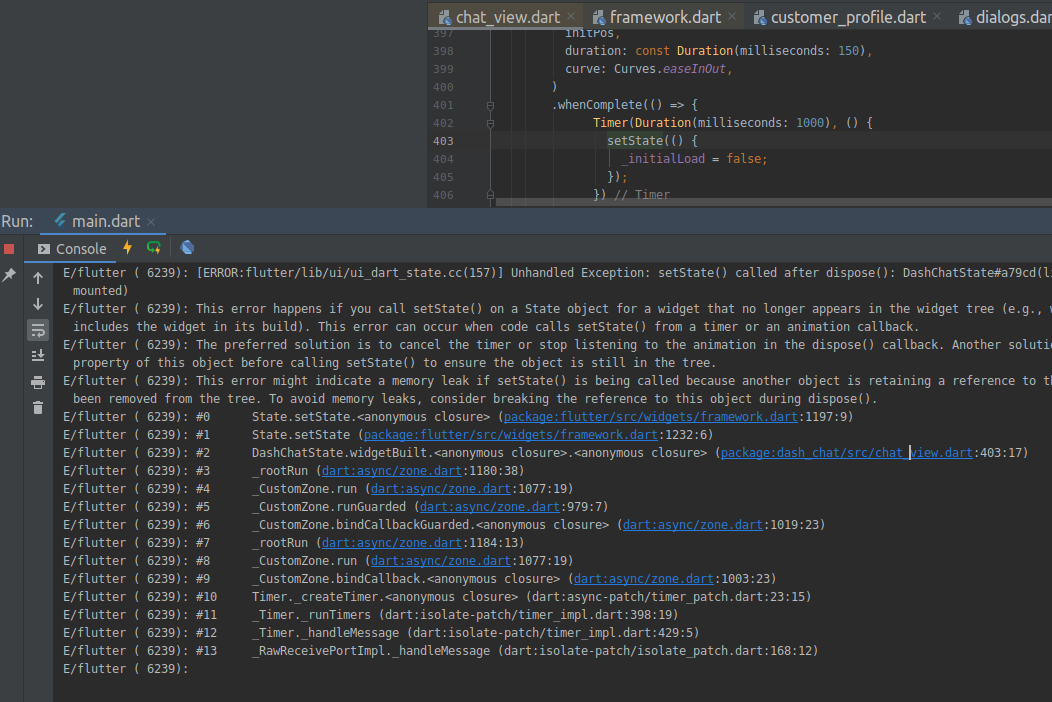The image size is (1052, 702).
Task: Toggle soft-wrap for console lines
Action: (38, 329)
